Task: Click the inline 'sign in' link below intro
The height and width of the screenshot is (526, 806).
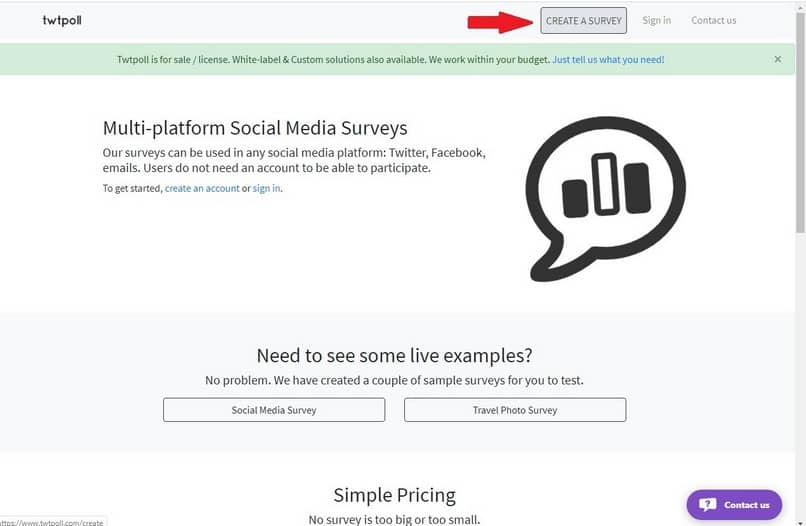Action: pyautogui.click(x=266, y=188)
